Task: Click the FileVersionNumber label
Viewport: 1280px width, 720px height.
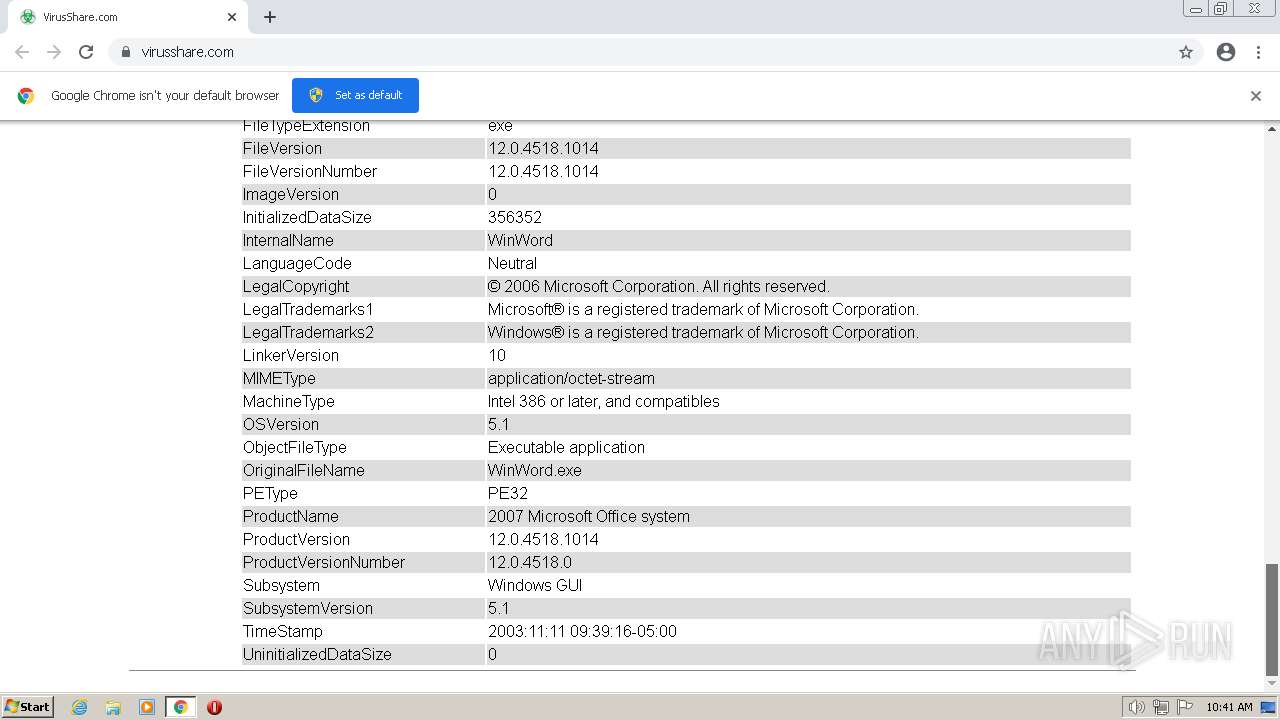Action: [x=310, y=171]
